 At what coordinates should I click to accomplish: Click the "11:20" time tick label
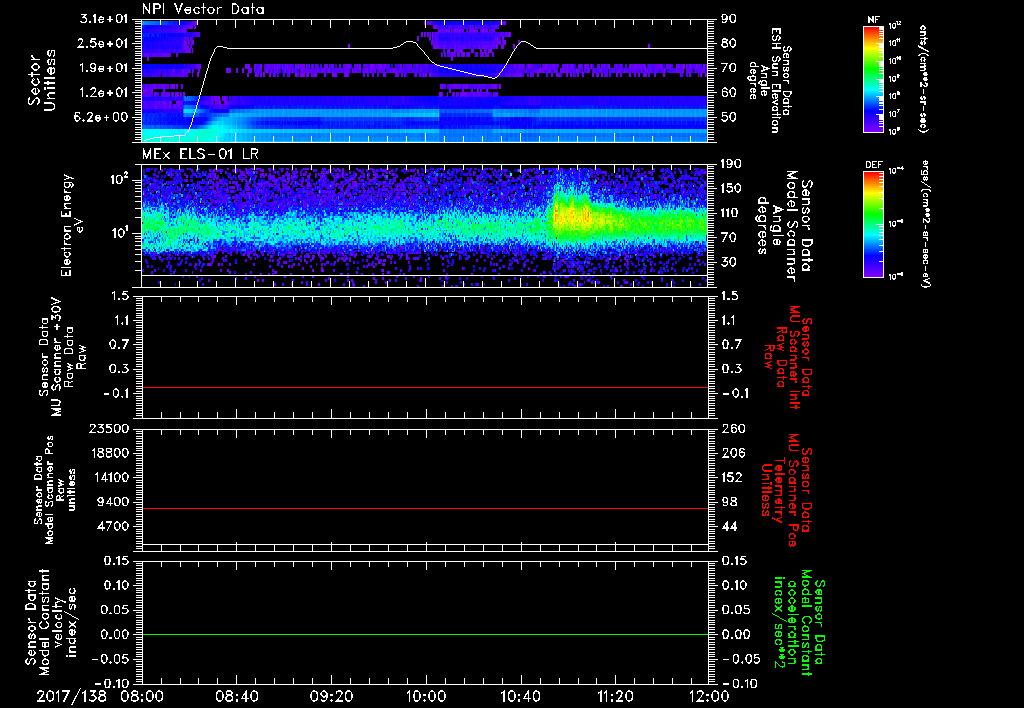[x=615, y=696]
